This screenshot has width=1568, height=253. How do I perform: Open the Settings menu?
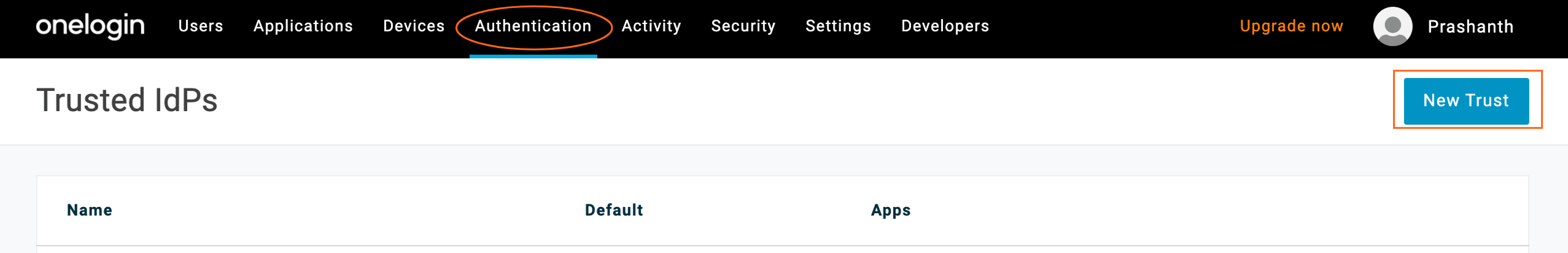(838, 26)
